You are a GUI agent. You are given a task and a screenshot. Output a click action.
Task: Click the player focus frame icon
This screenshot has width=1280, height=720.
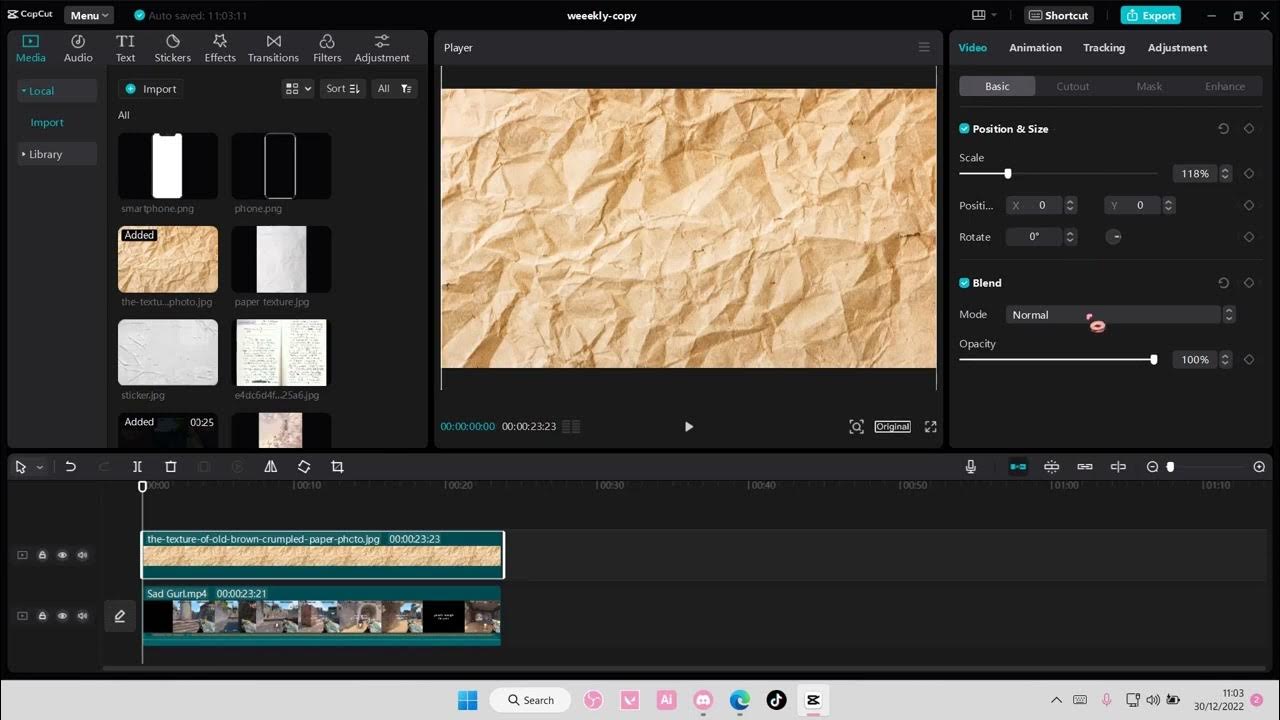pyautogui.click(x=856, y=426)
